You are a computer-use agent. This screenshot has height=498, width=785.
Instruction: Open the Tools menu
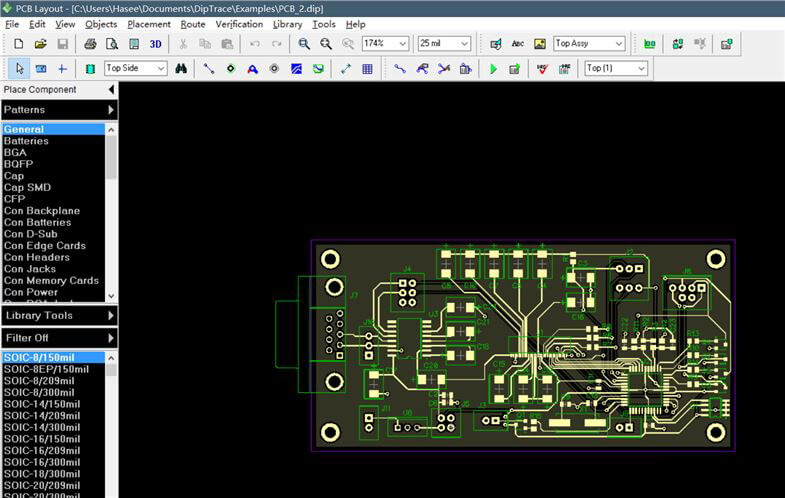tap(324, 24)
